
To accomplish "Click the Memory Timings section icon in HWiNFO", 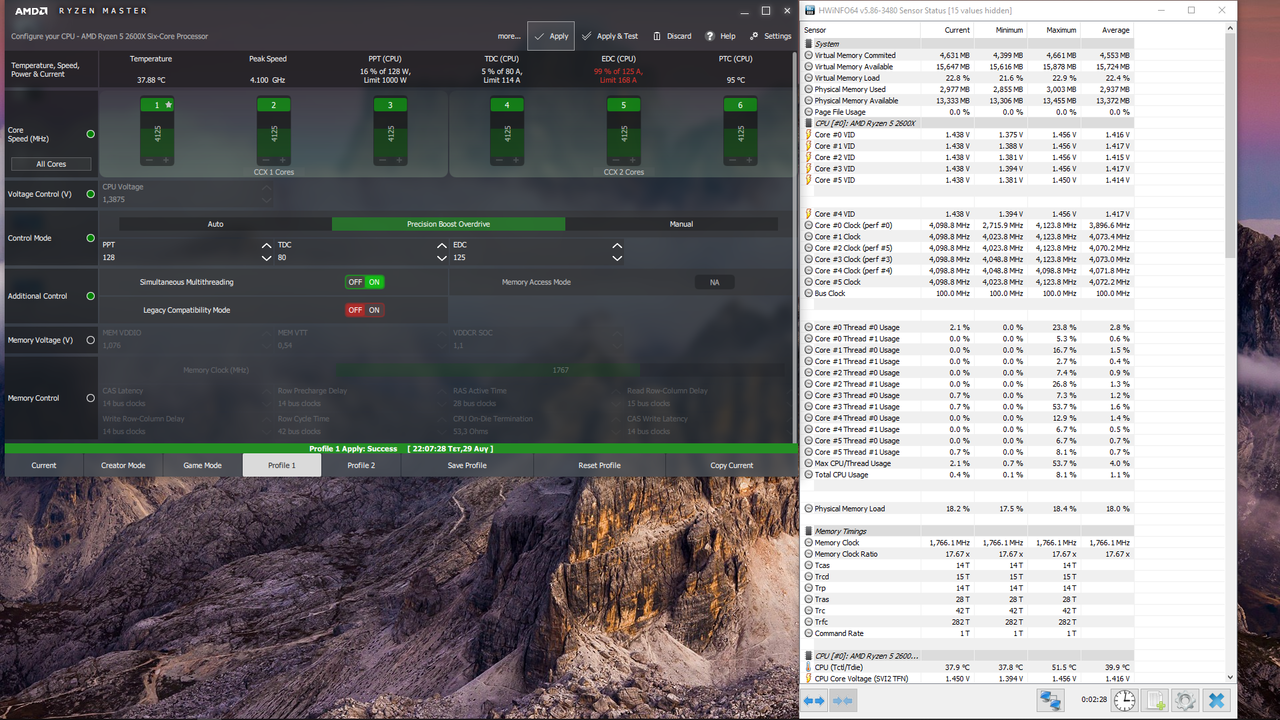I will (809, 532).
